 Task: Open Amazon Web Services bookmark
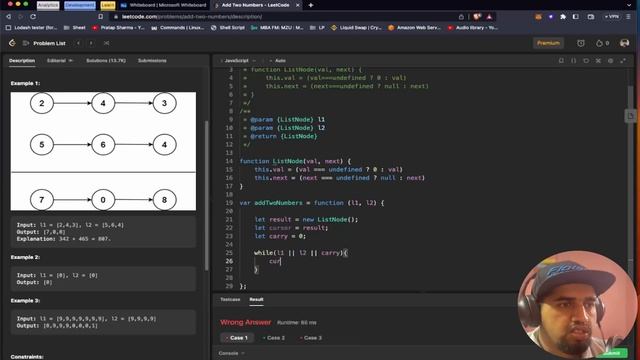(x=415, y=28)
